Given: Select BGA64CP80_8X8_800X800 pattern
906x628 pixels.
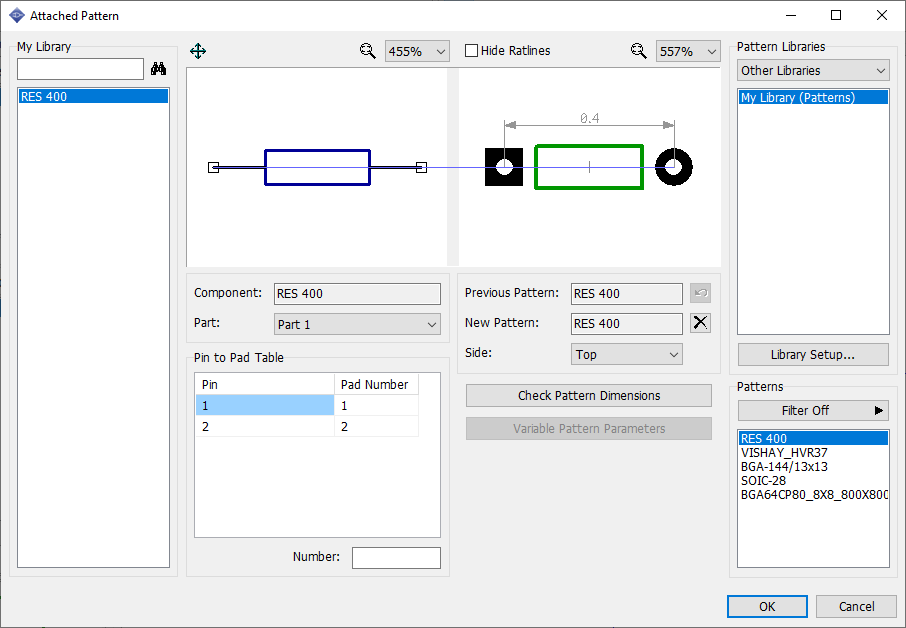Looking at the screenshot, I should 814,495.
